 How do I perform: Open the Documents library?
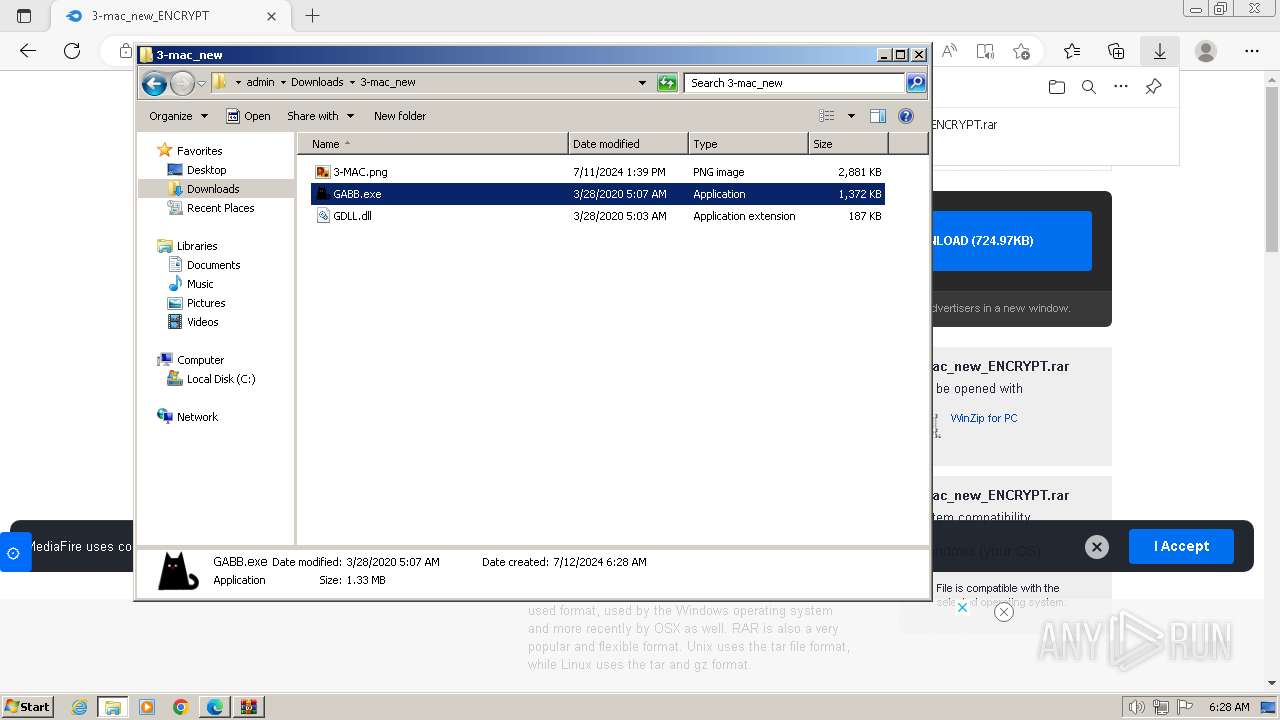(x=213, y=265)
